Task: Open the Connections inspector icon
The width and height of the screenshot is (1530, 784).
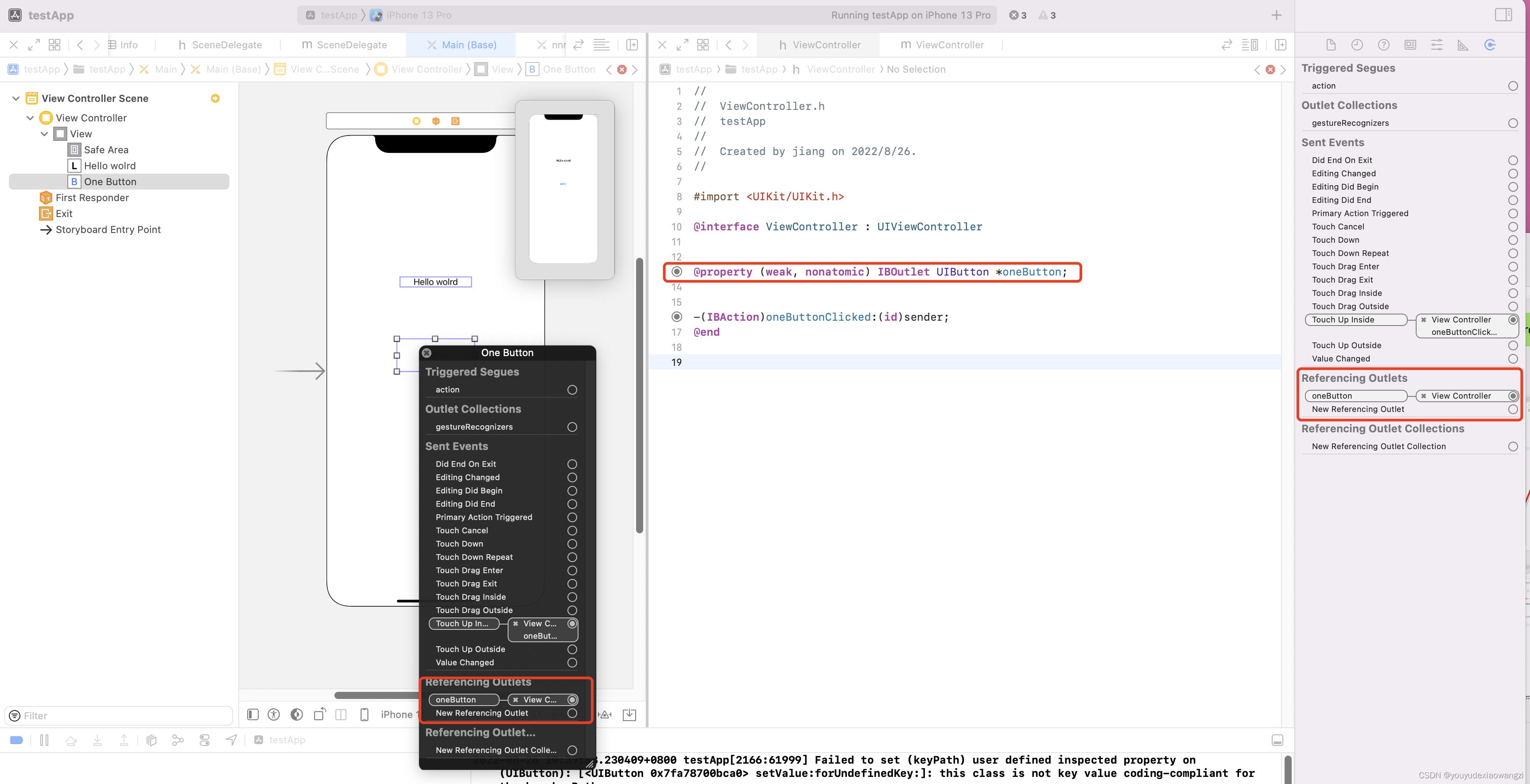Action: coord(1490,45)
